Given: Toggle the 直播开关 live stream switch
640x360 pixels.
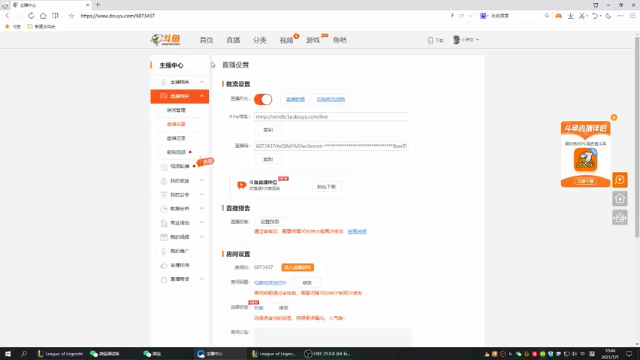Looking at the screenshot, I should point(263,99).
